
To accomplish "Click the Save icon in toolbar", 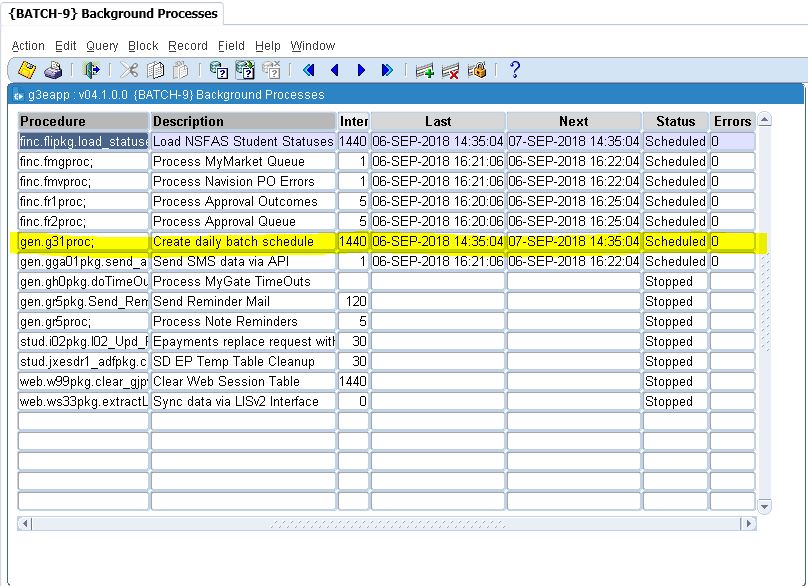I will pyautogui.click(x=27, y=70).
